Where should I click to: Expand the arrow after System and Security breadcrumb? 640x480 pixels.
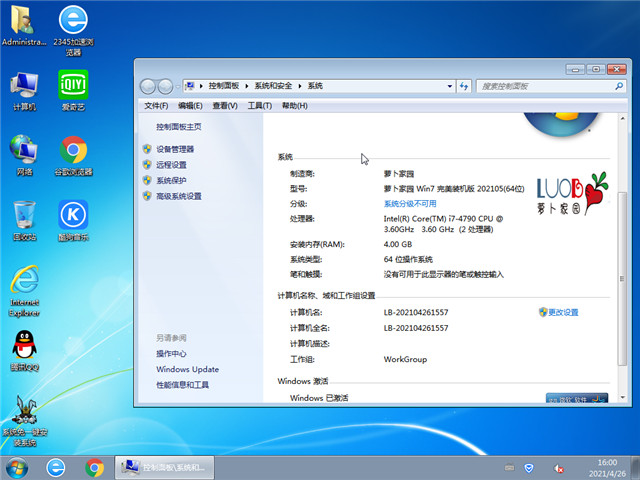[x=300, y=86]
